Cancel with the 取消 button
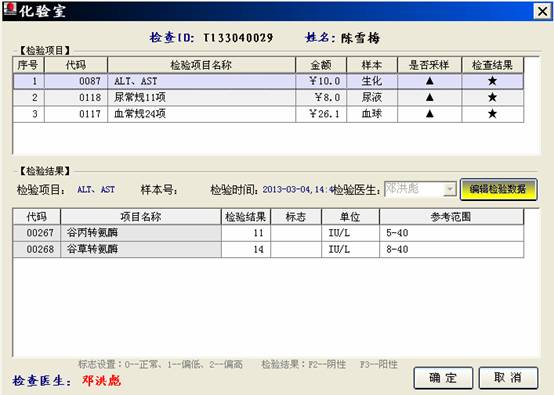The width and height of the screenshot is (554, 395). [x=508, y=378]
